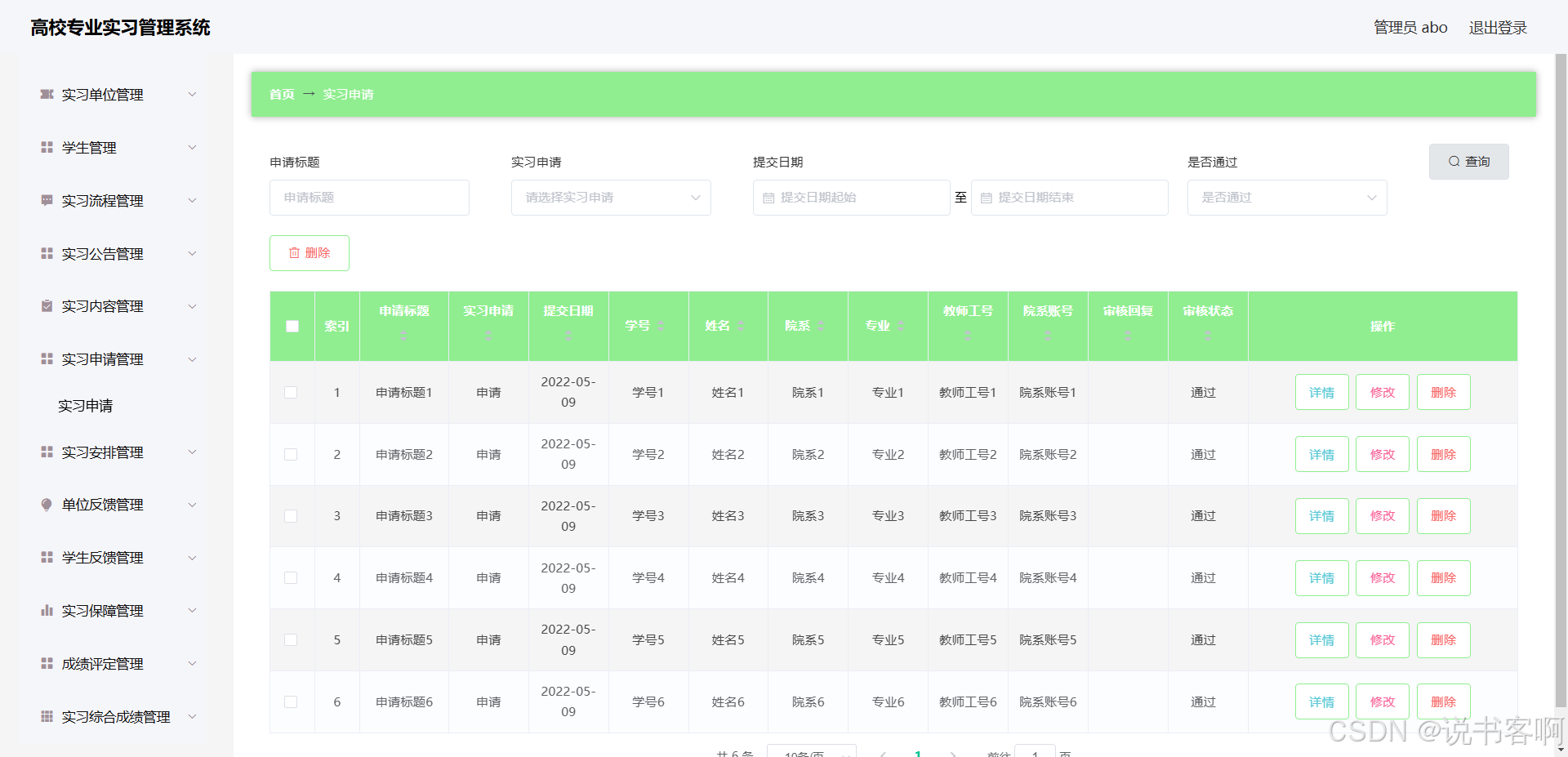Click the 首页 breadcrumb link
Image resolution: width=1568 pixels, height=757 pixels.
282,95
